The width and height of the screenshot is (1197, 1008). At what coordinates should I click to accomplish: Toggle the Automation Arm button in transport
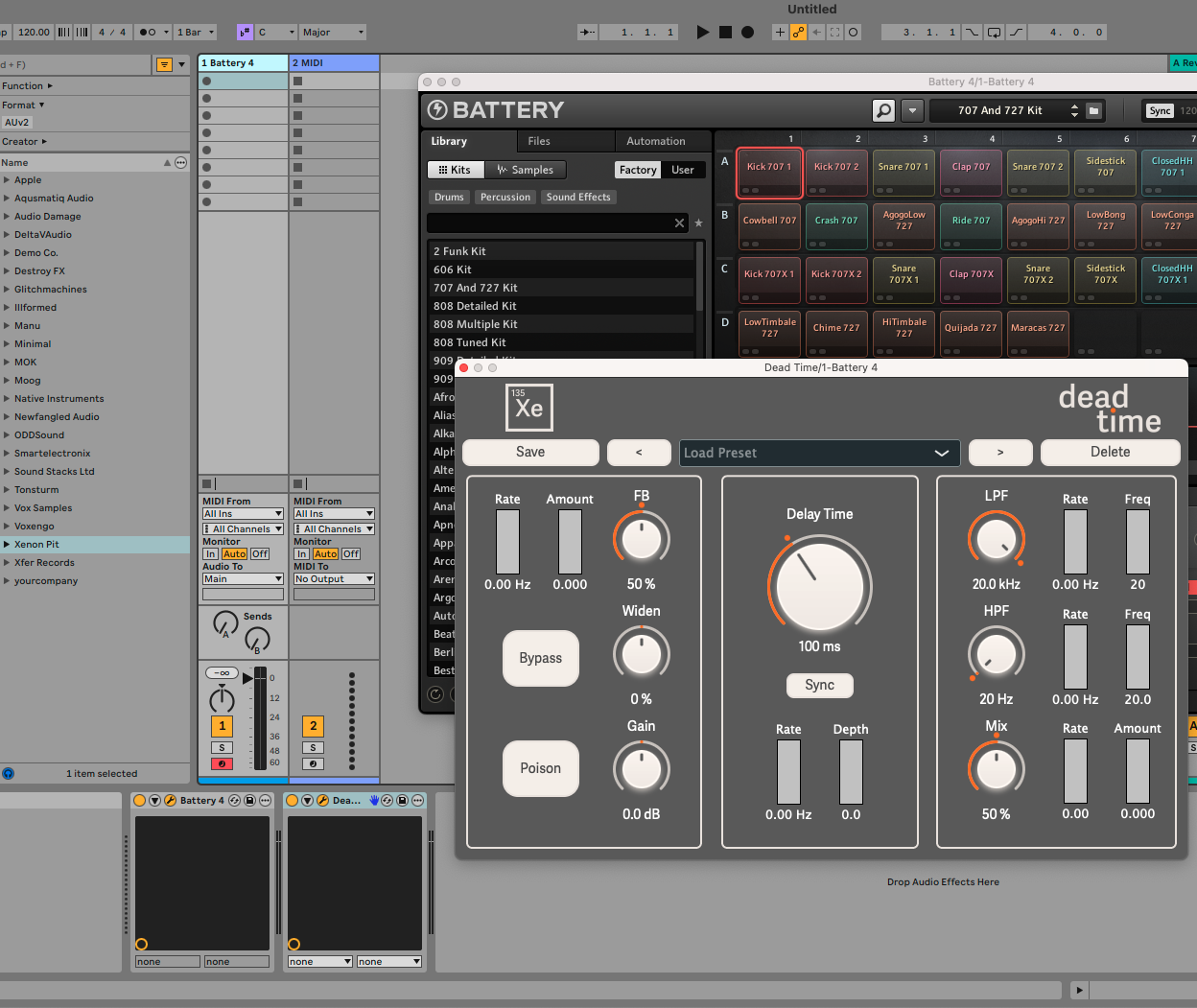click(x=798, y=32)
